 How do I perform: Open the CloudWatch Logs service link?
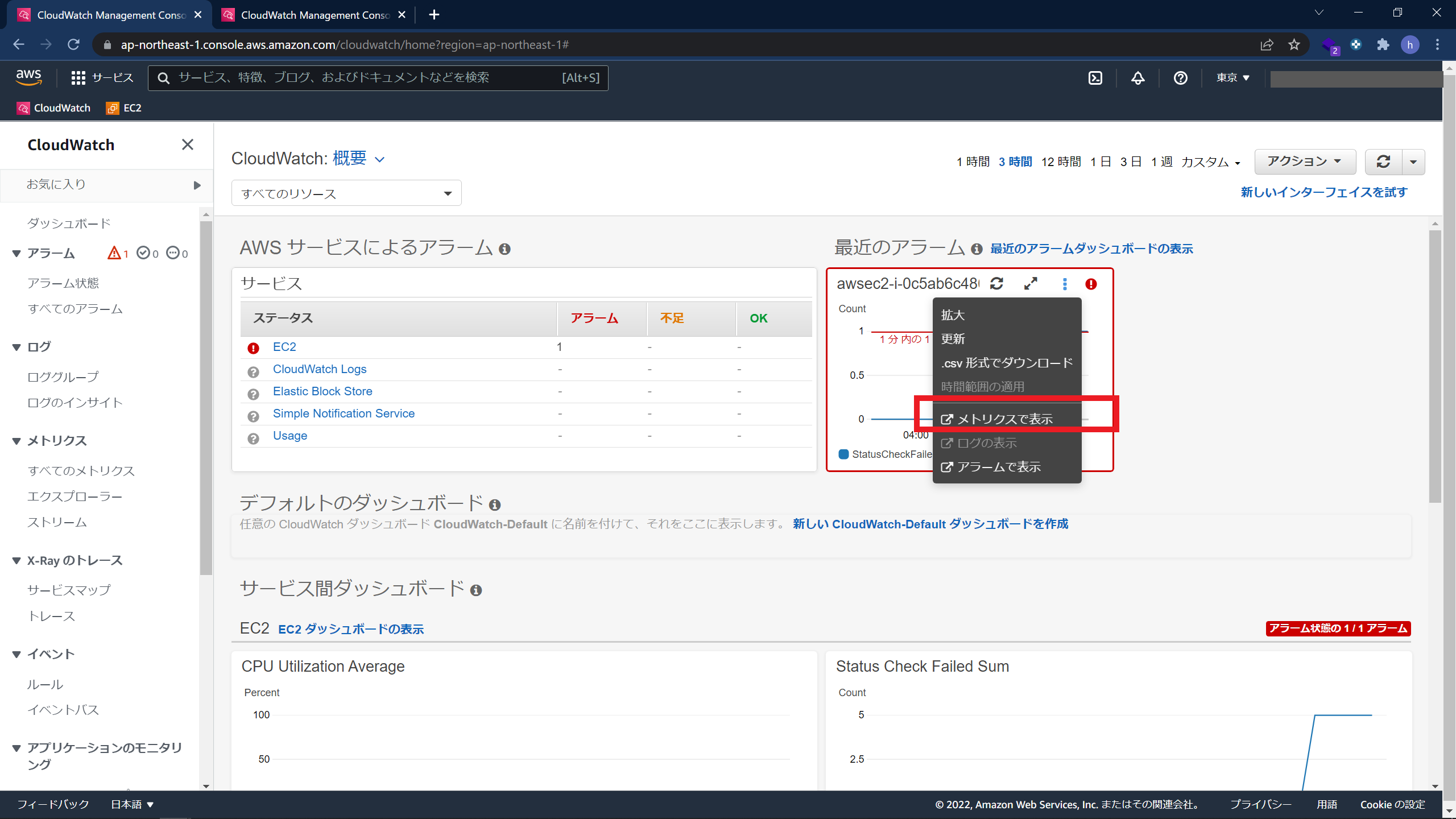click(x=320, y=369)
